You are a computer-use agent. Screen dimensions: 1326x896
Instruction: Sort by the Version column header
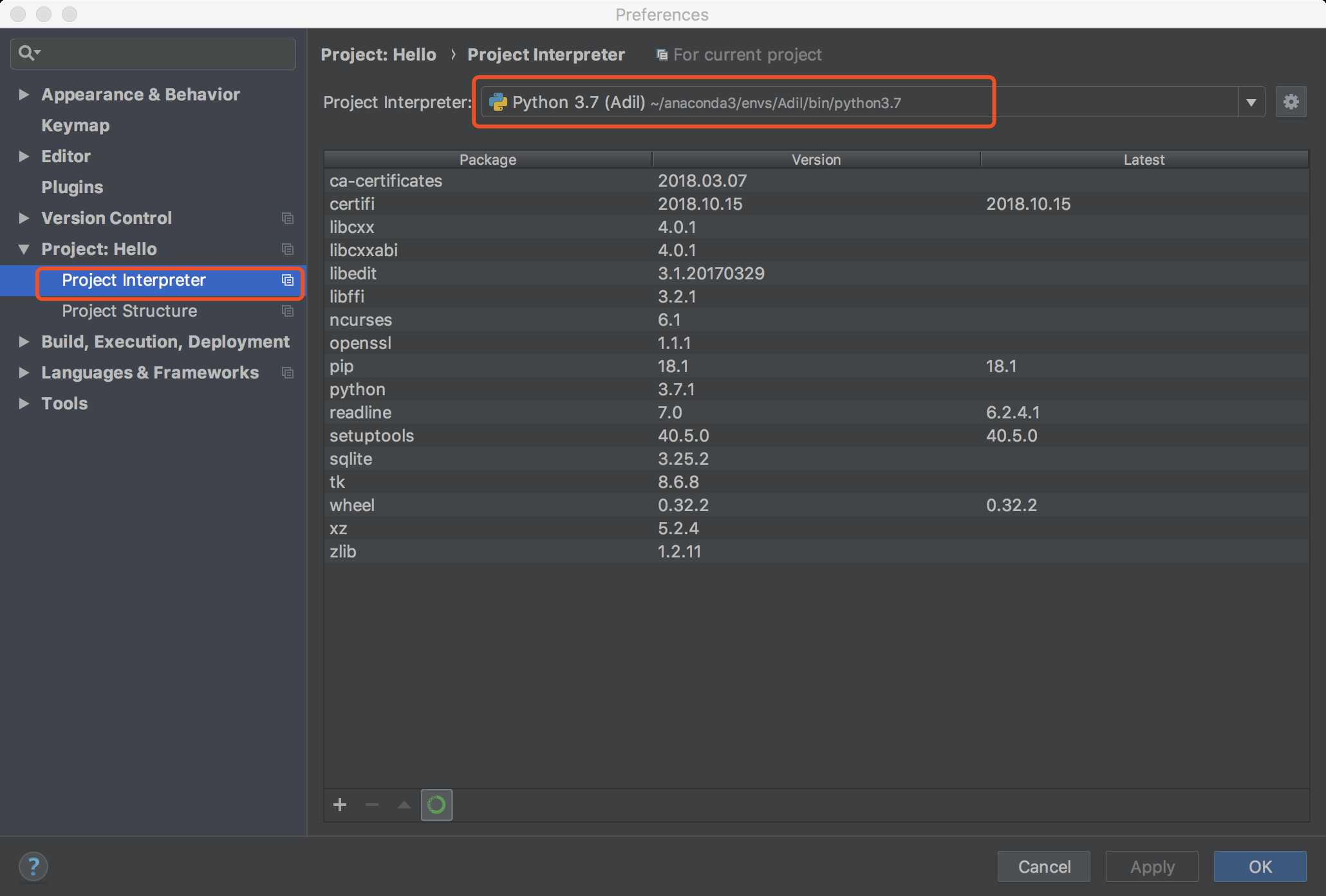pos(816,159)
